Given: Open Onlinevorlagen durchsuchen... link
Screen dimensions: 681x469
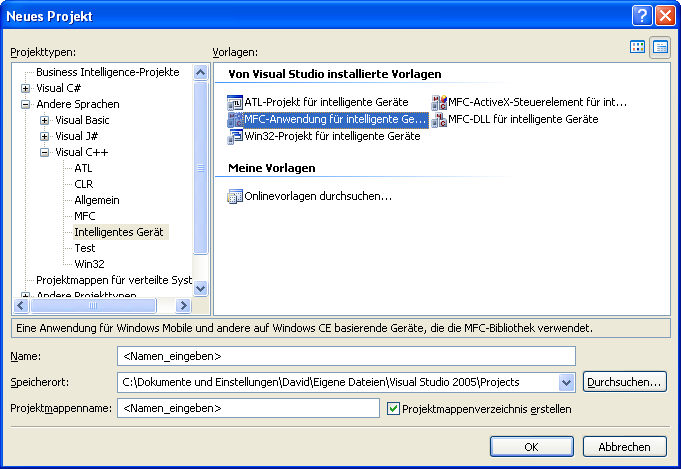Looking at the screenshot, I should (318, 196).
